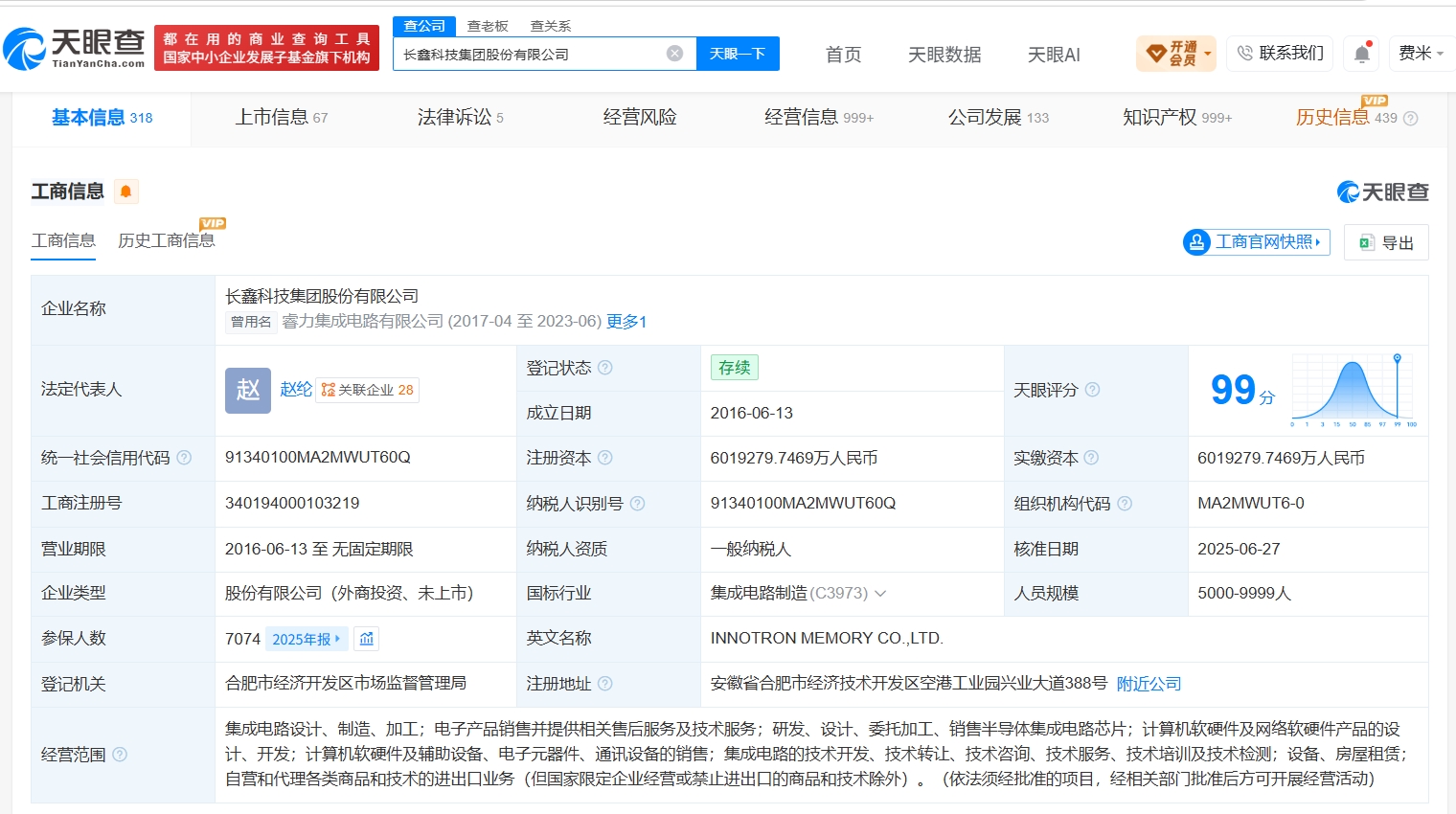This screenshot has height=814, width=1456.
Task: Open the 经营风险 tab
Action: [x=640, y=118]
